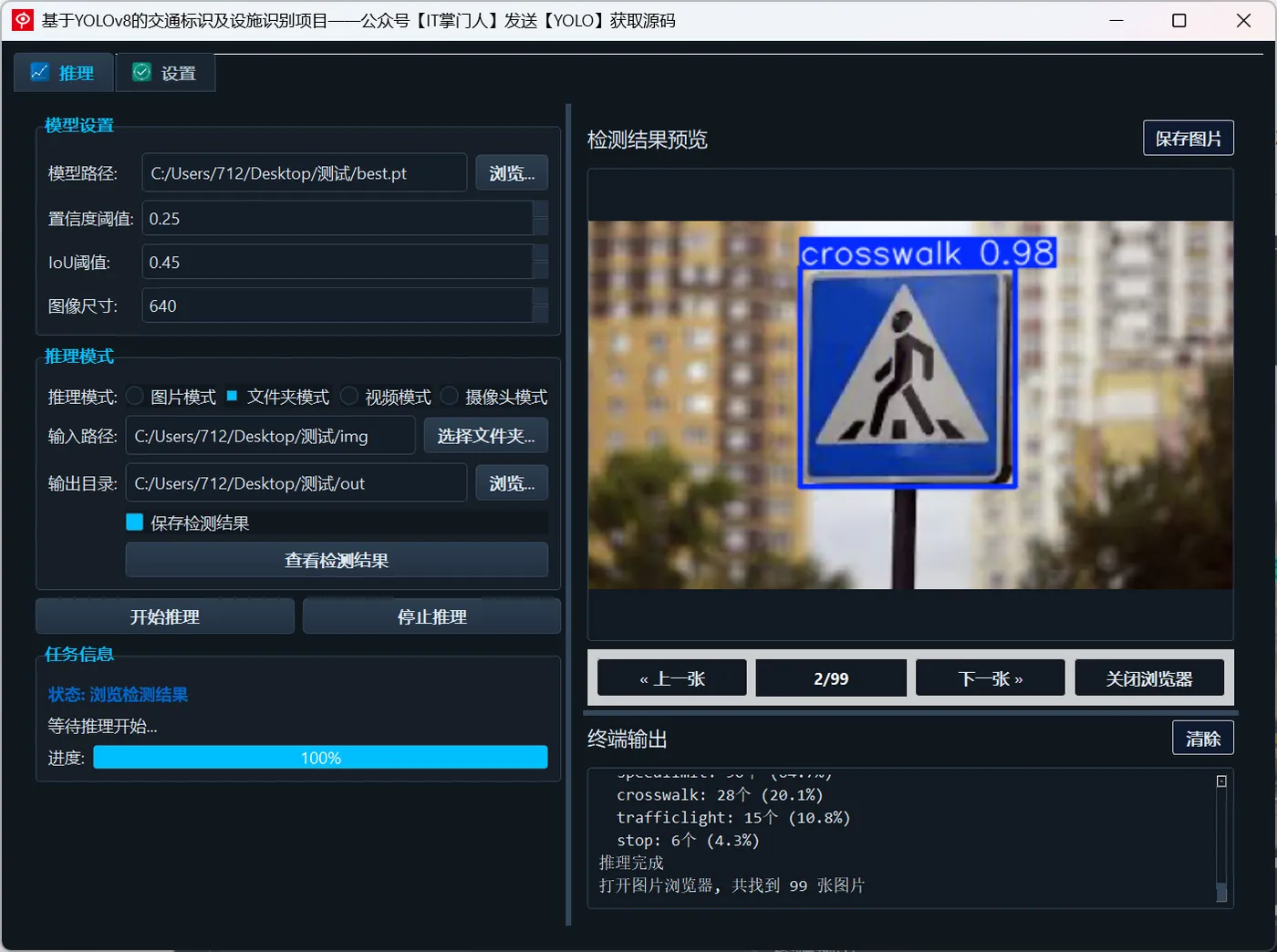This screenshot has height=952, width=1277.
Task: Click the scroll-up arrow of terminal output
Action: coord(1221,781)
